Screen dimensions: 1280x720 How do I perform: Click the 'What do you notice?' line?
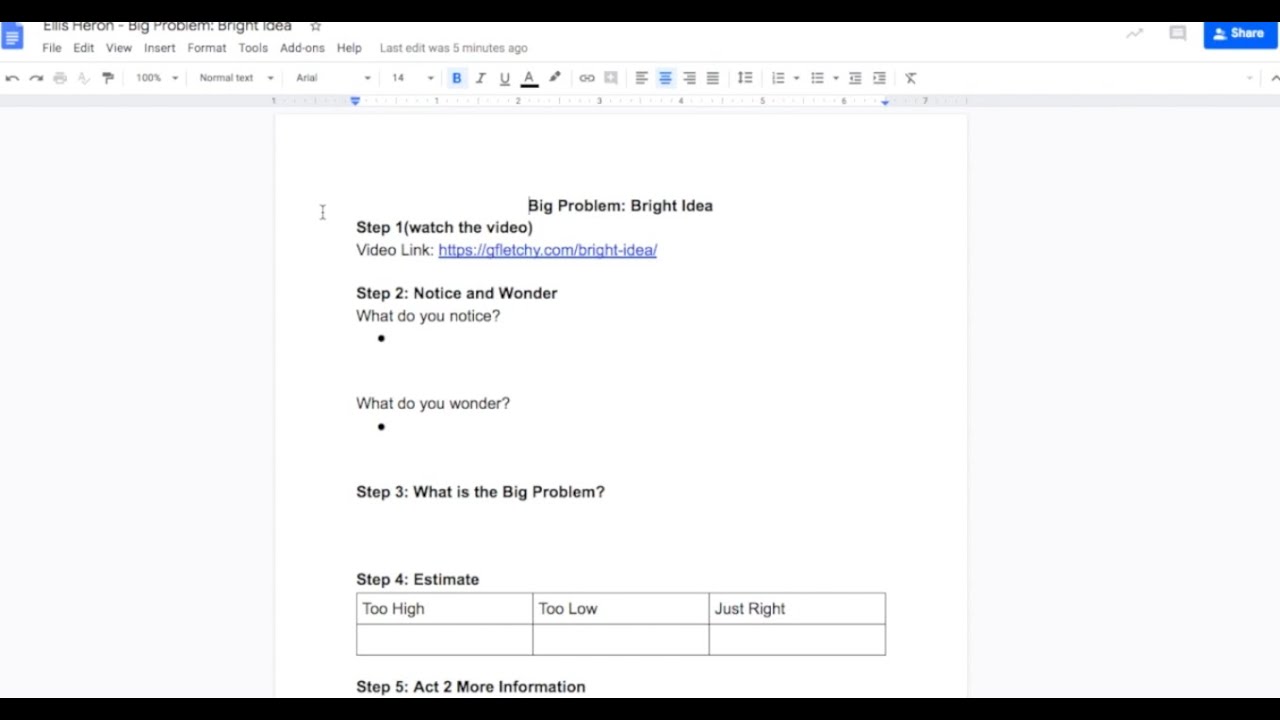pos(428,316)
